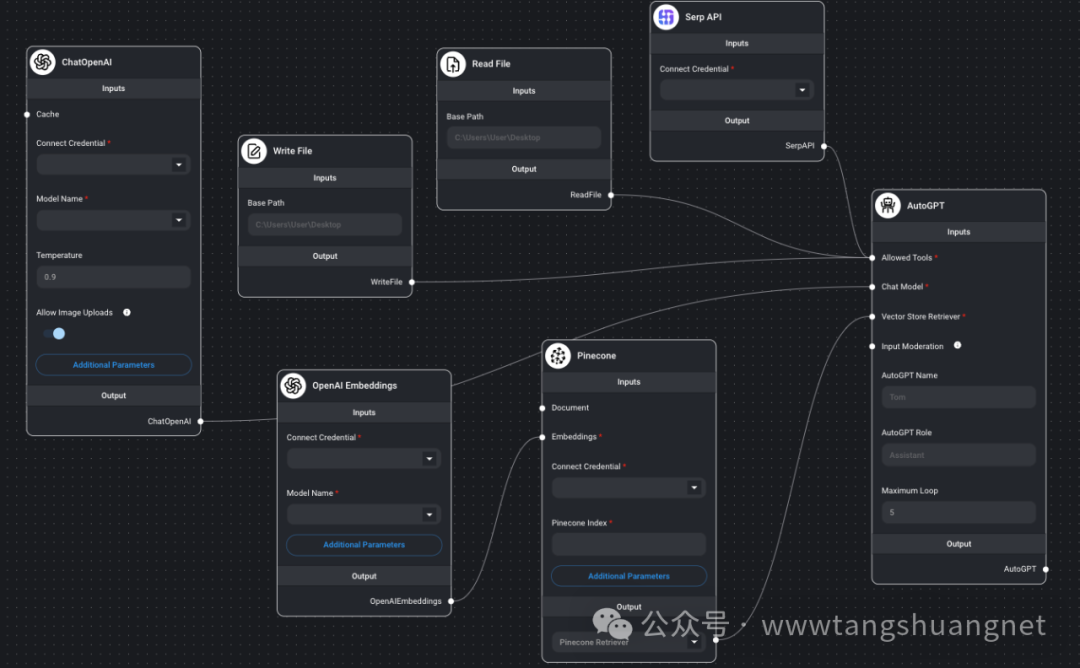Screen dimensions: 1080x668
Task: Click the Write File node pencil icon
Action: pos(254,151)
